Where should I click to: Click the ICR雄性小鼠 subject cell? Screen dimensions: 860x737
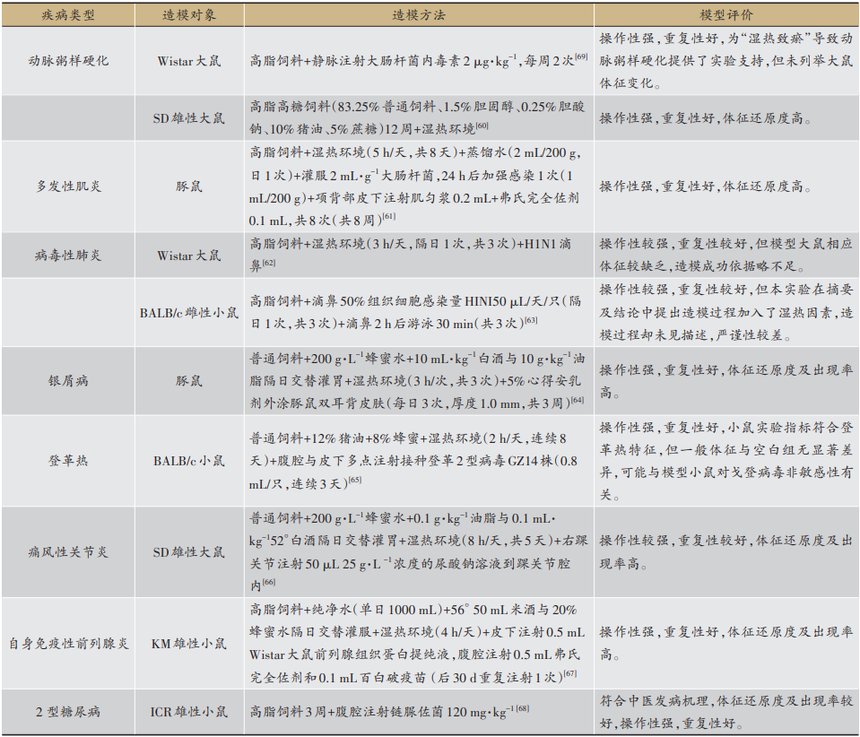pos(189,712)
